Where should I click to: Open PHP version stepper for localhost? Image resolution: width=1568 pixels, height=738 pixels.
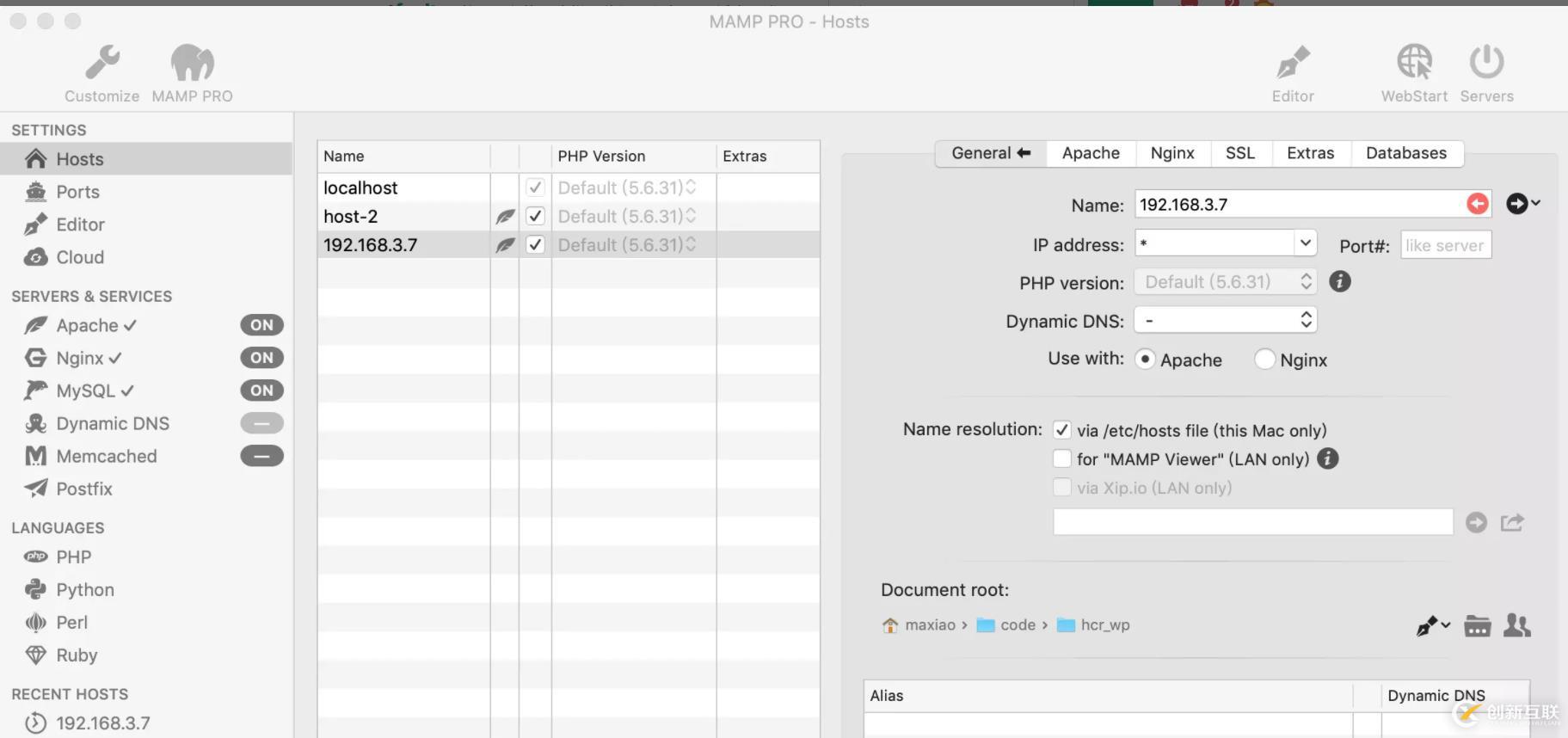pos(690,188)
